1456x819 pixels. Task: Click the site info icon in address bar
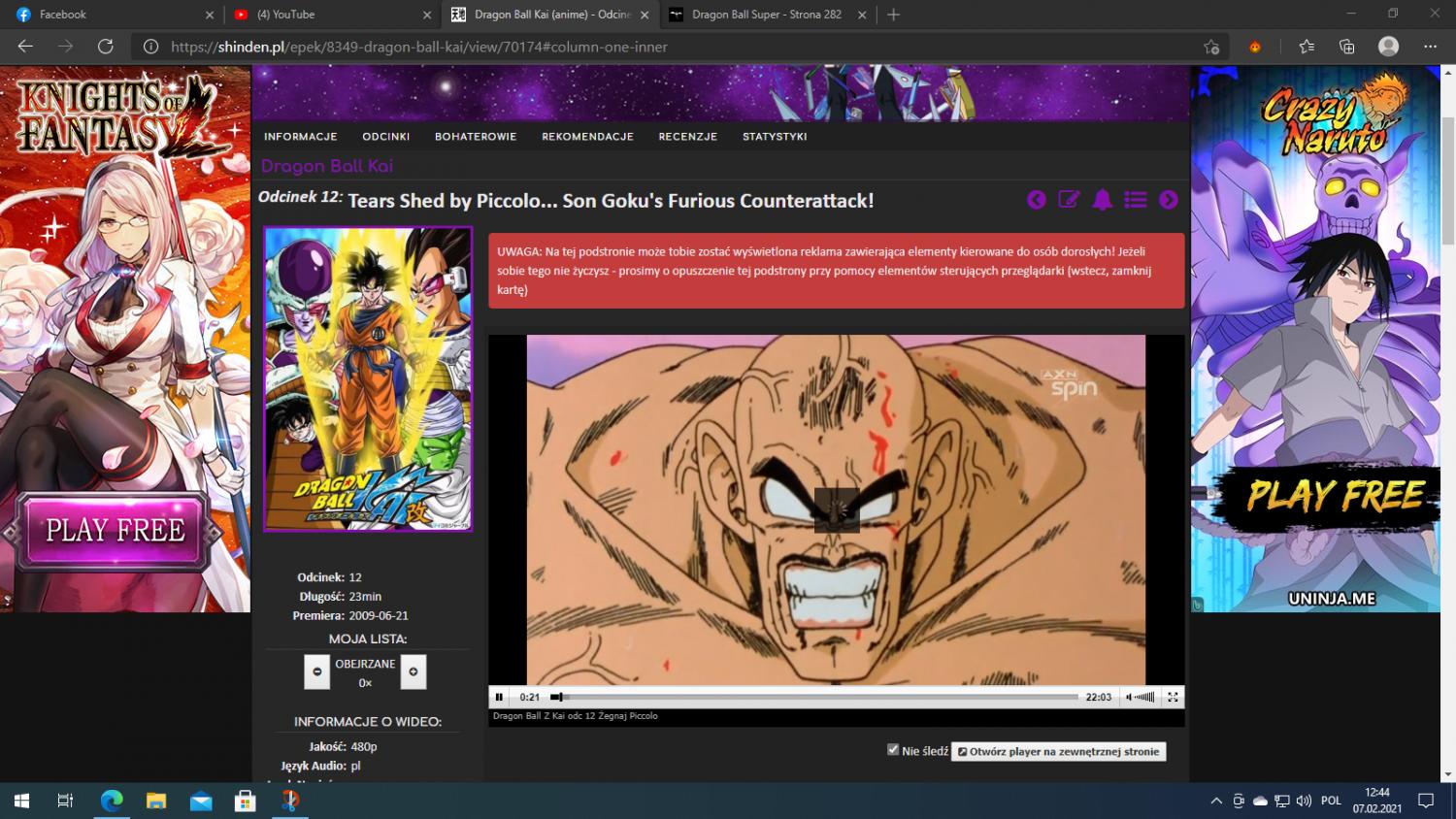[150, 47]
